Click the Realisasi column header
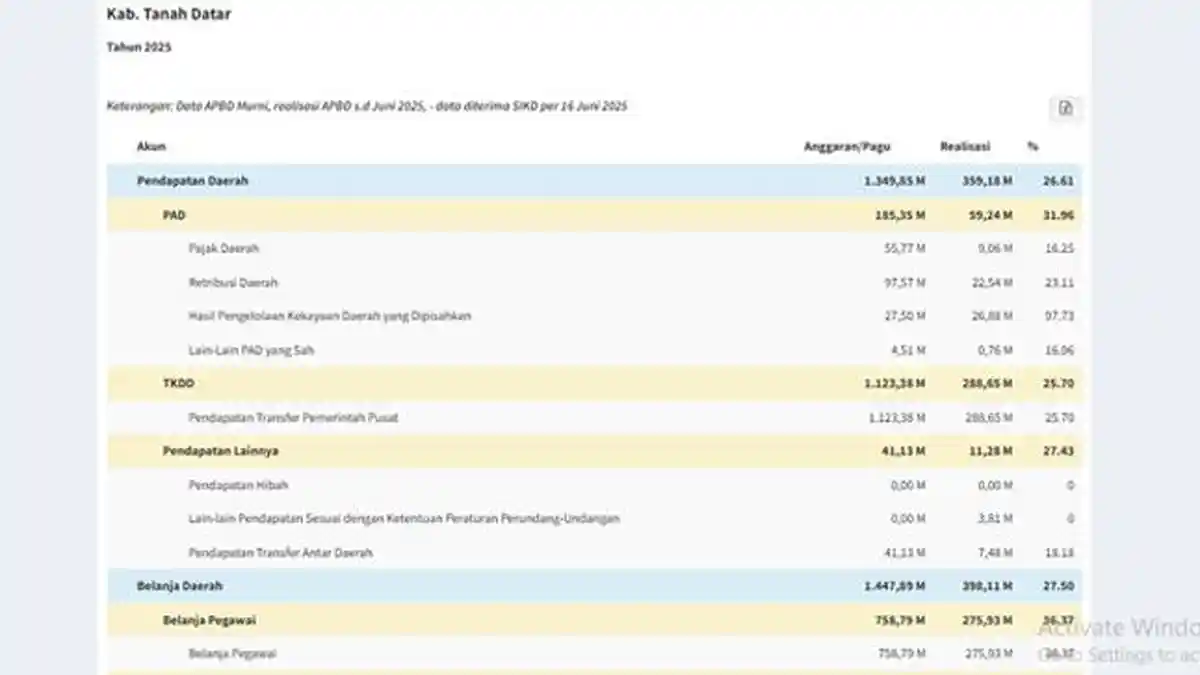Screen dimensions: 1200x675 tap(965, 147)
